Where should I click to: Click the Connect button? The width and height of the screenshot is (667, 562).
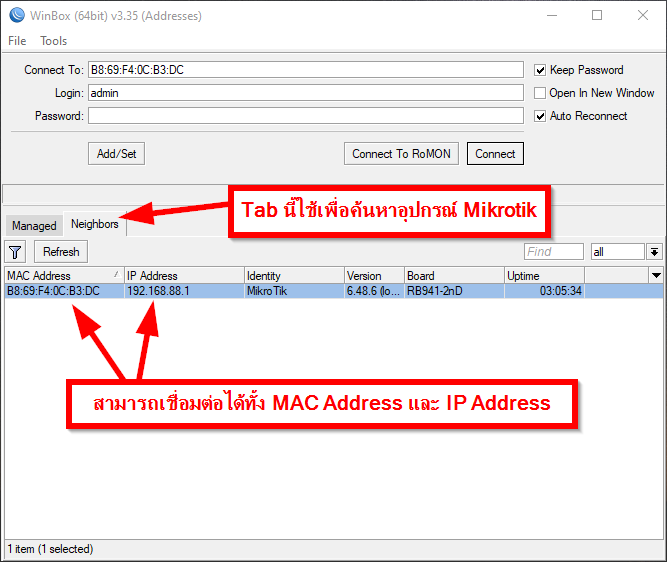(x=495, y=154)
